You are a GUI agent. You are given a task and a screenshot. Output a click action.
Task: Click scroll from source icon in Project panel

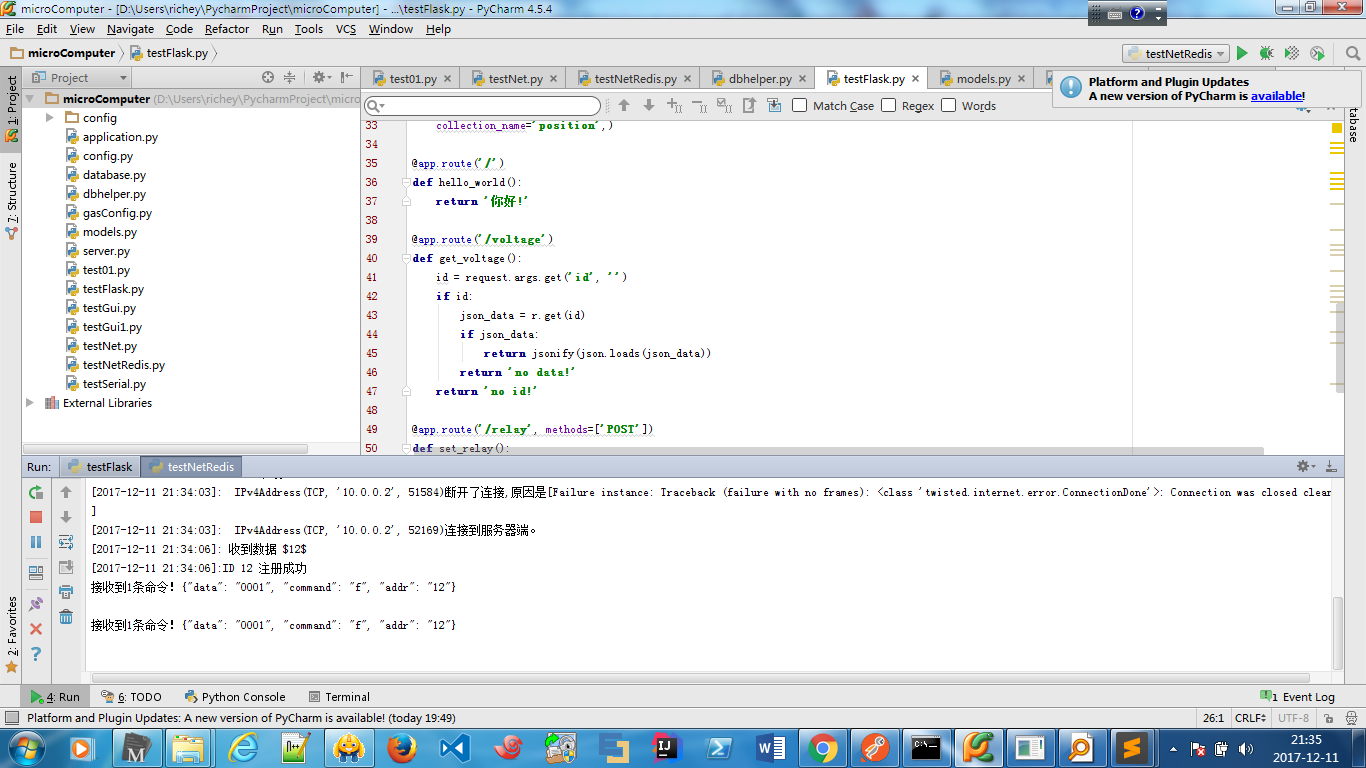click(x=268, y=77)
